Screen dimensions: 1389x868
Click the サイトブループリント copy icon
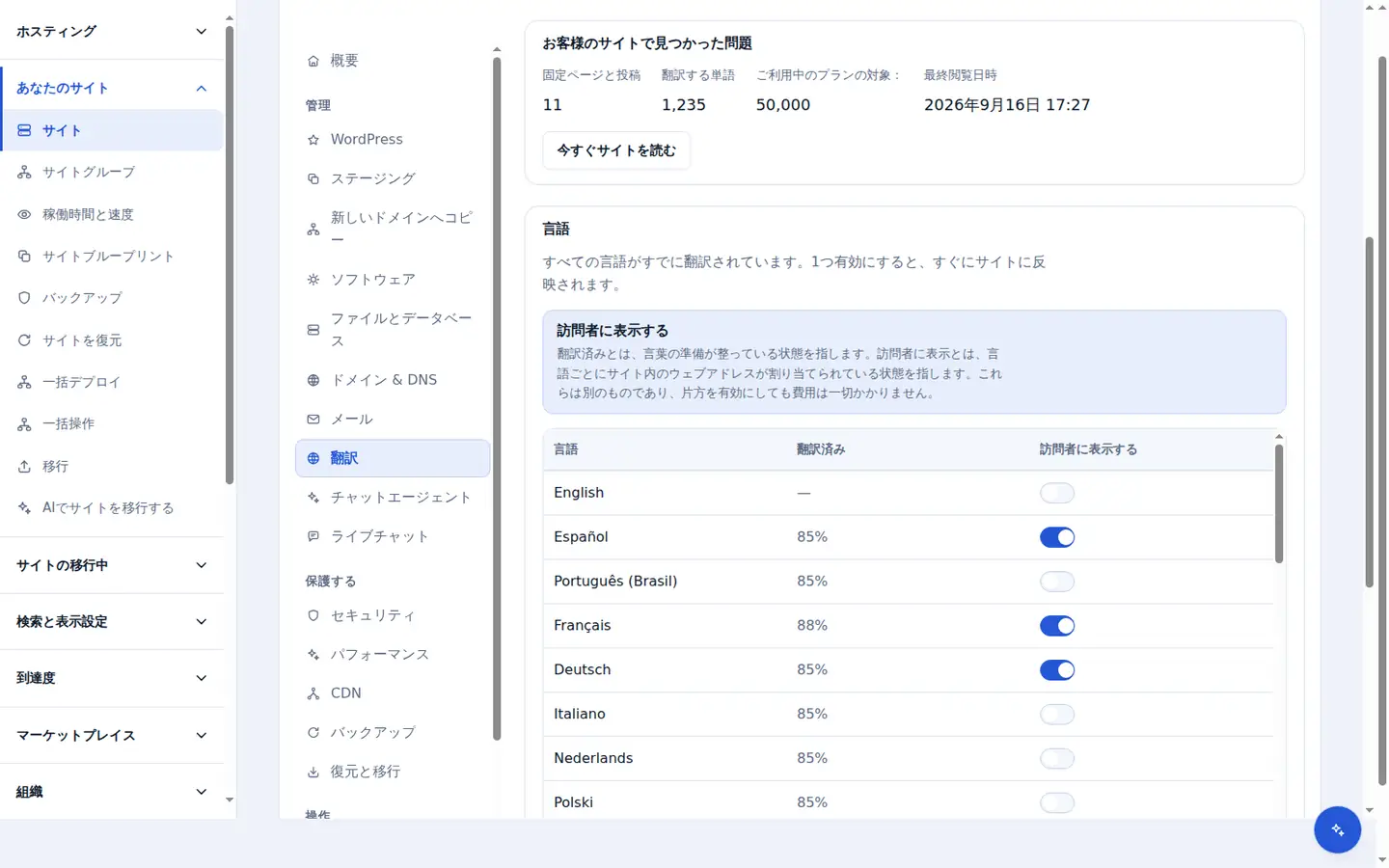[24, 257]
